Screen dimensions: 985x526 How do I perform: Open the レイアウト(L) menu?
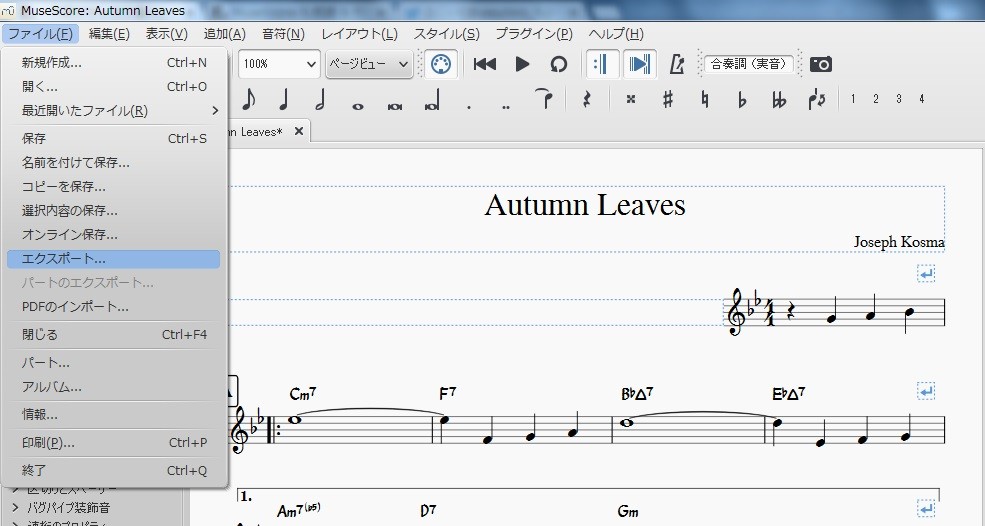point(359,34)
